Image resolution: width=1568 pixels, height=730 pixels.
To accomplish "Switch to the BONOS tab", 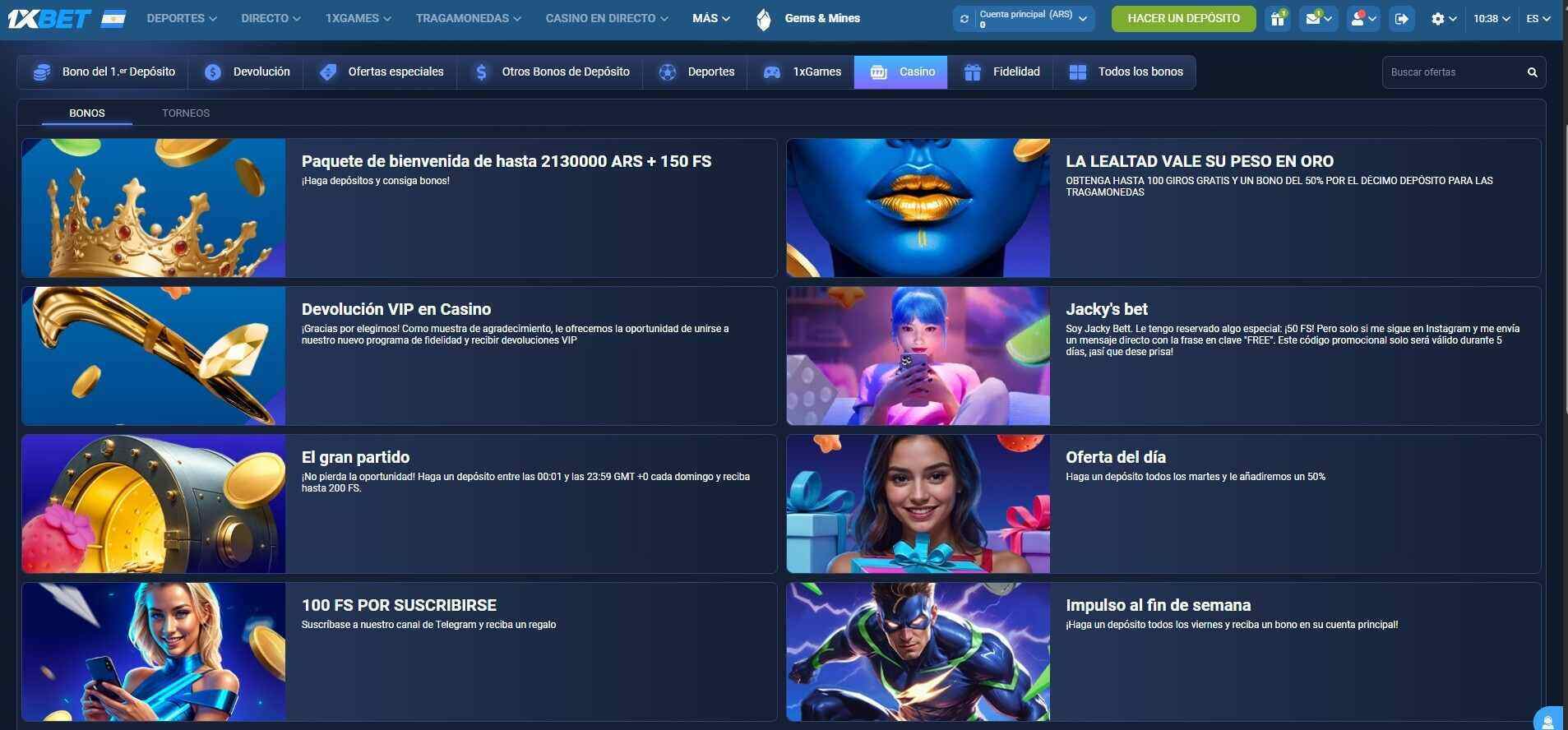I will (87, 113).
